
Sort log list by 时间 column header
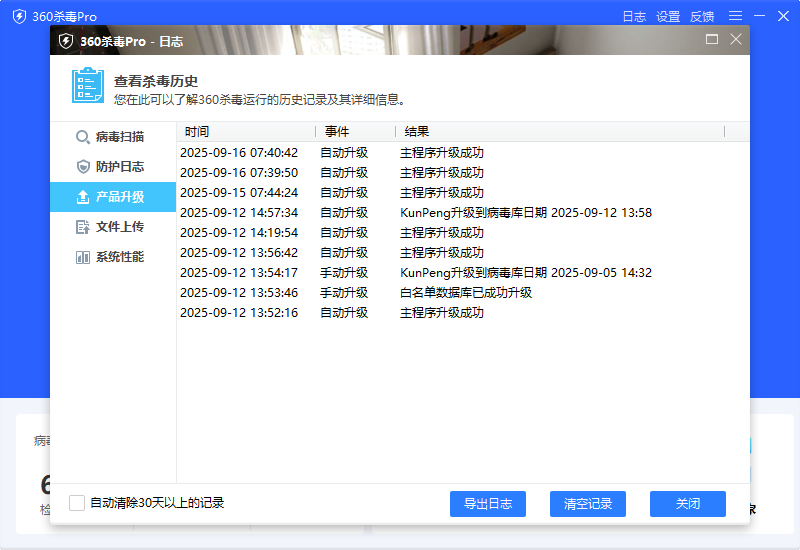(x=245, y=132)
